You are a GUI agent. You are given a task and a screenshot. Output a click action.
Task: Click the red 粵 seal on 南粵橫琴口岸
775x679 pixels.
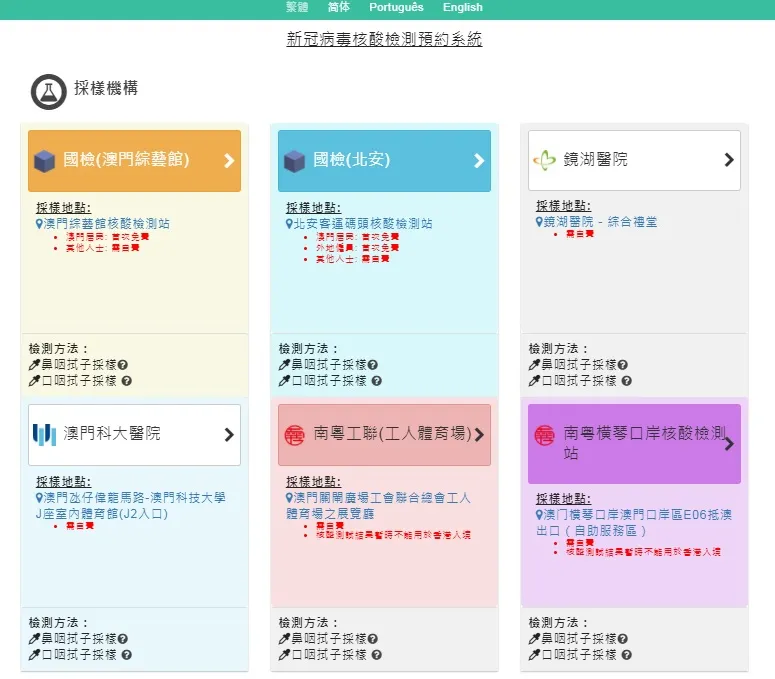545,435
